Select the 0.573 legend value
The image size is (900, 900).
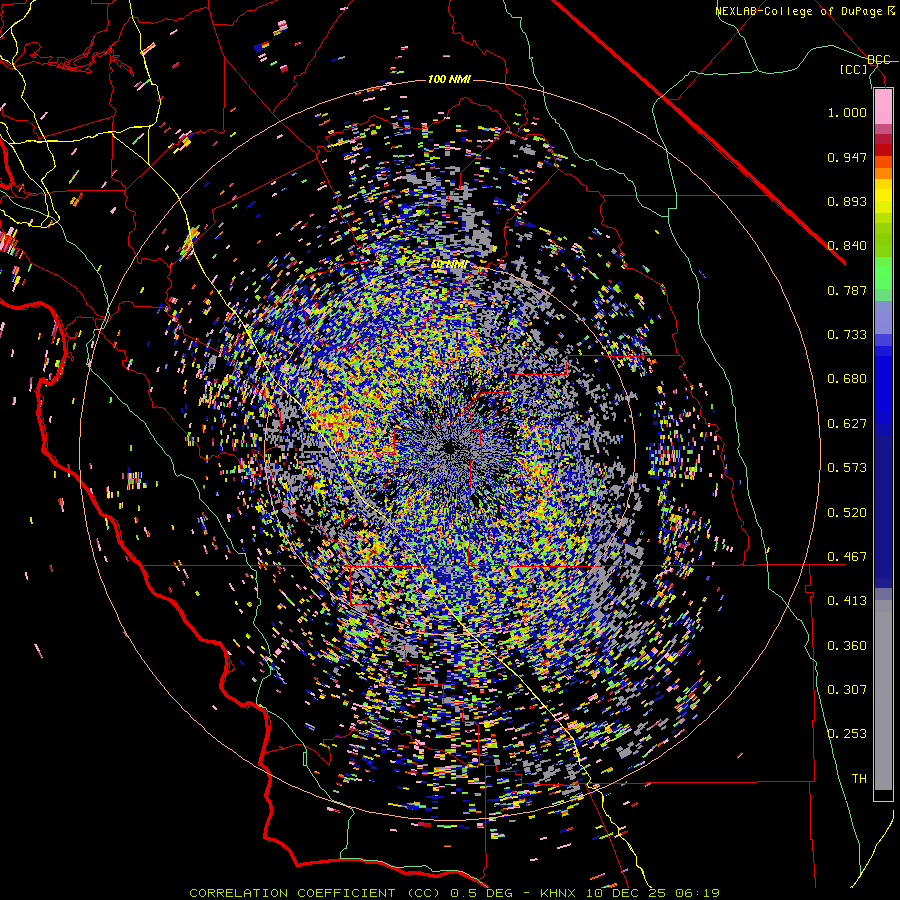(847, 468)
